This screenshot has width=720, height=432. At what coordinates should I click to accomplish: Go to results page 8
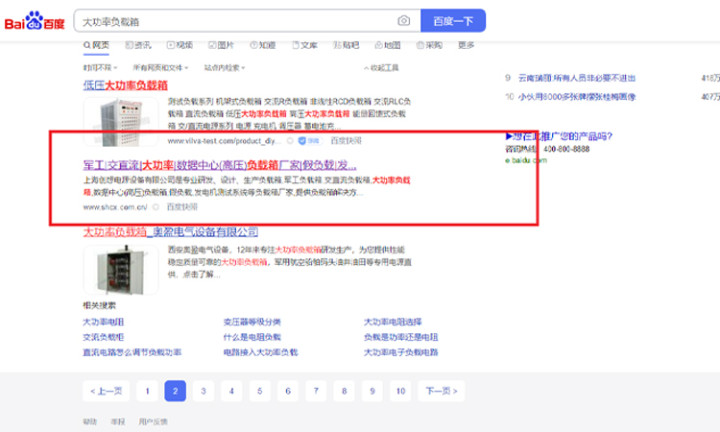click(x=344, y=391)
